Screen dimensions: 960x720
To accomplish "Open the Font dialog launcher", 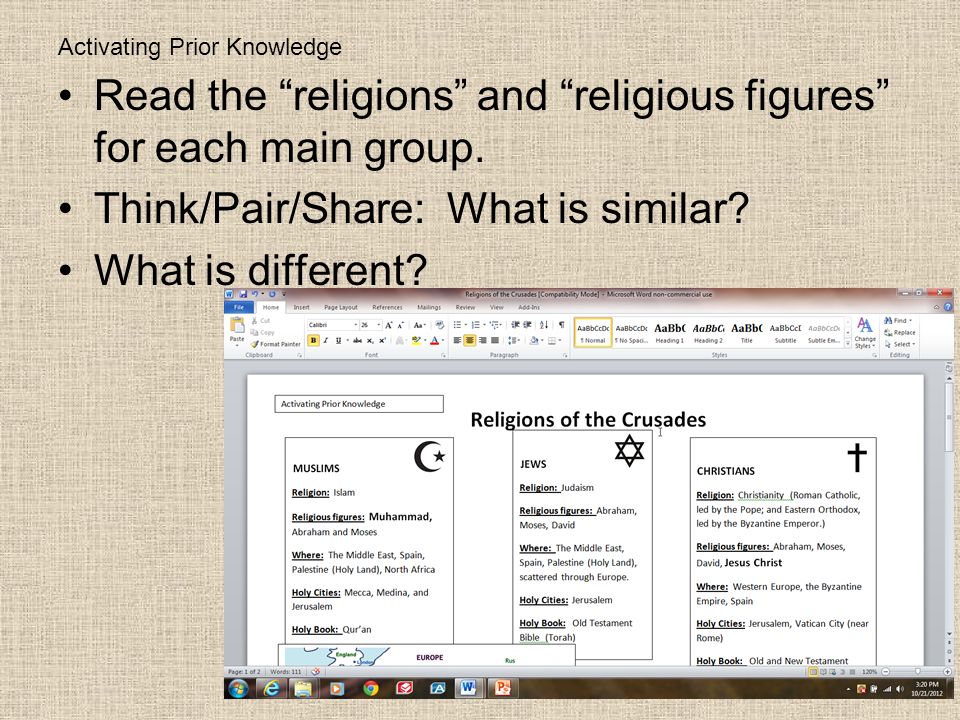I will coord(443,355).
